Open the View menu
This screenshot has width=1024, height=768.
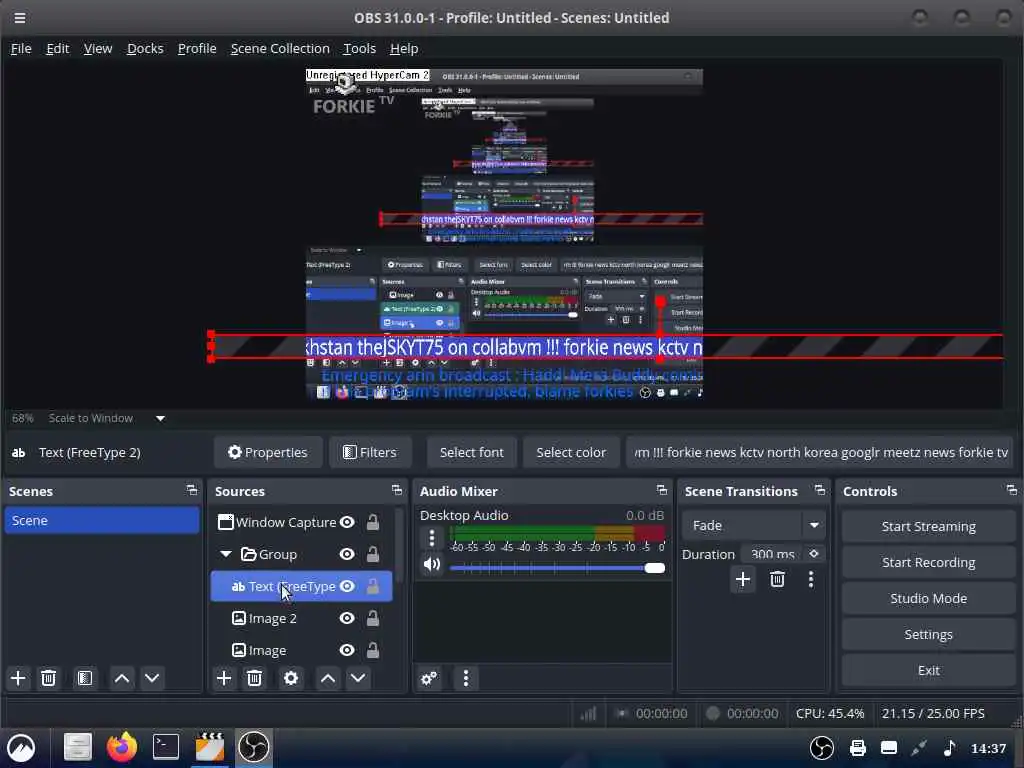98,48
